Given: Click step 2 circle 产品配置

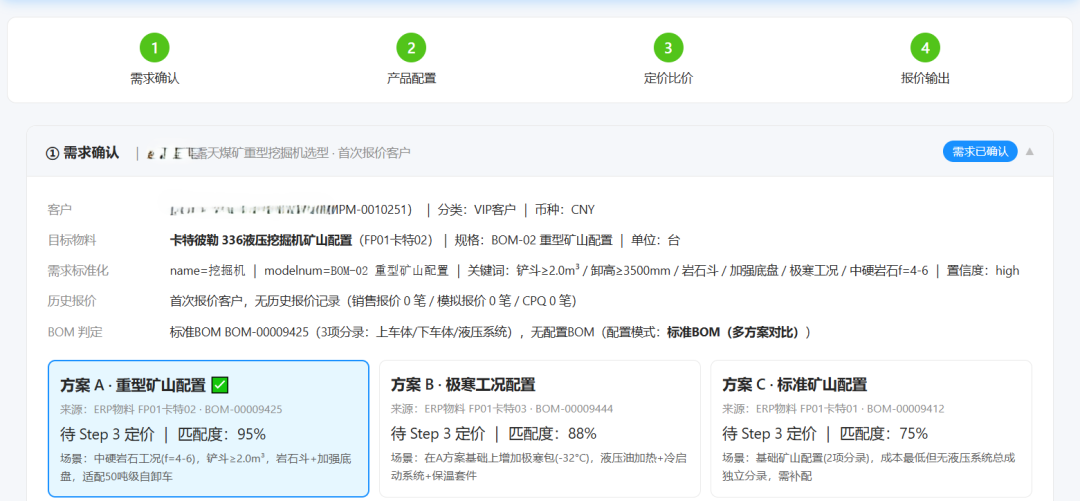Looking at the screenshot, I should [411, 48].
